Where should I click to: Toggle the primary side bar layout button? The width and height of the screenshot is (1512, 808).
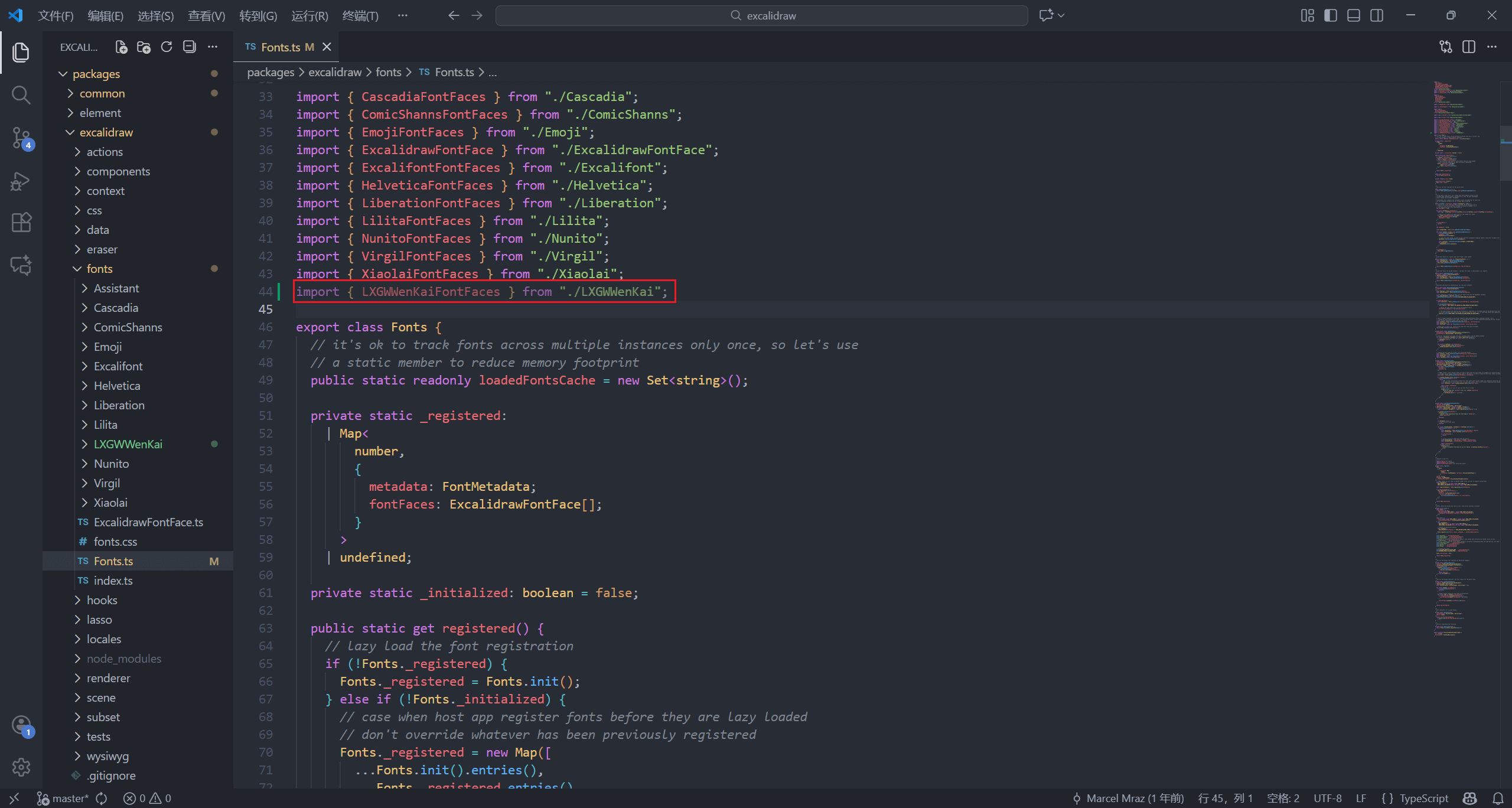[1331, 15]
